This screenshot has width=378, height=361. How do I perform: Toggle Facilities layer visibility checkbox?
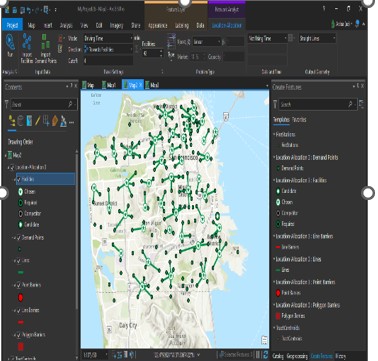point(18,179)
